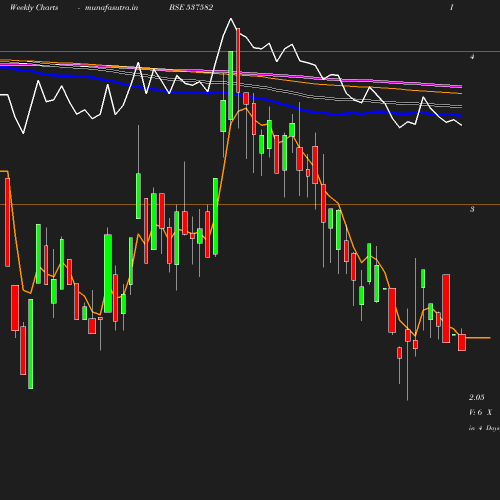Click the 'Weekly Charts' title text
The height and width of the screenshot is (500, 500).
click(x=34, y=8)
